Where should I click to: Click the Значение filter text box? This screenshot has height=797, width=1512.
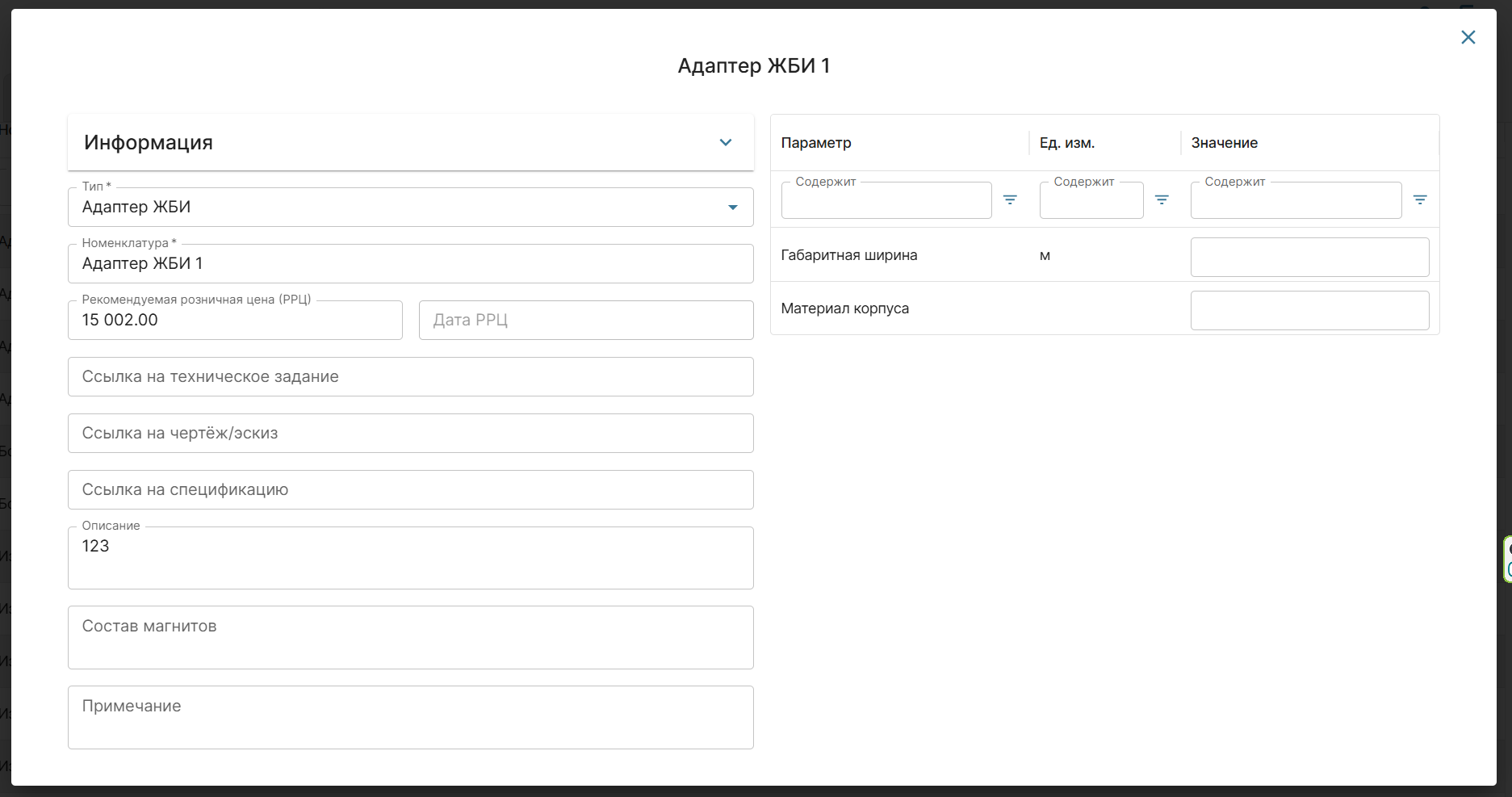click(x=1295, y=200)
